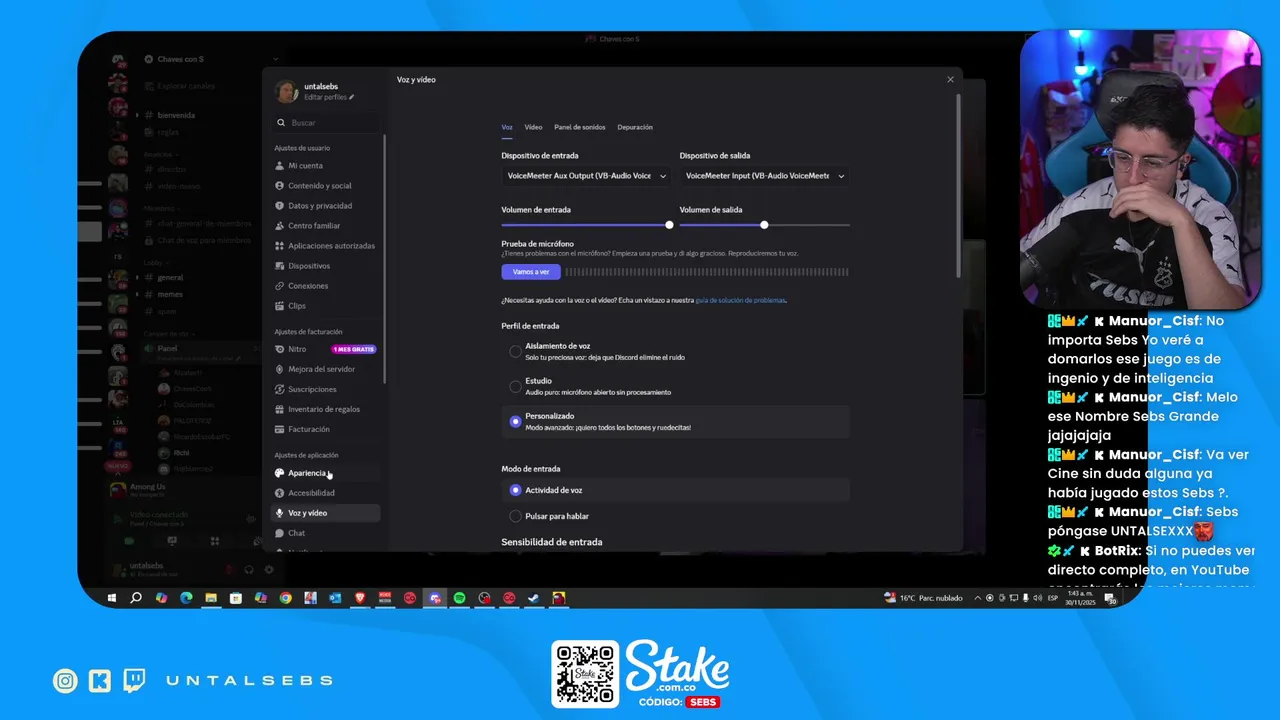Click the weather widget showing 16°C
This screenshot has width=1280, height=720.
click(x=923, y=598)
